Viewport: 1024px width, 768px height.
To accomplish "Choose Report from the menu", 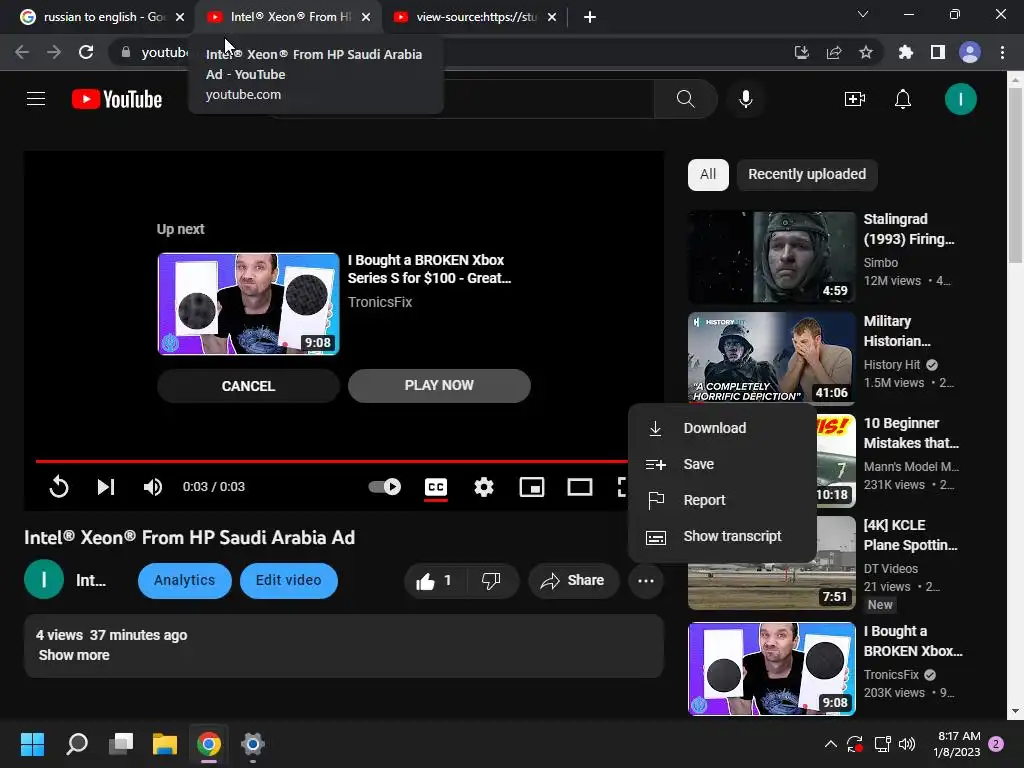I will 722,500.
